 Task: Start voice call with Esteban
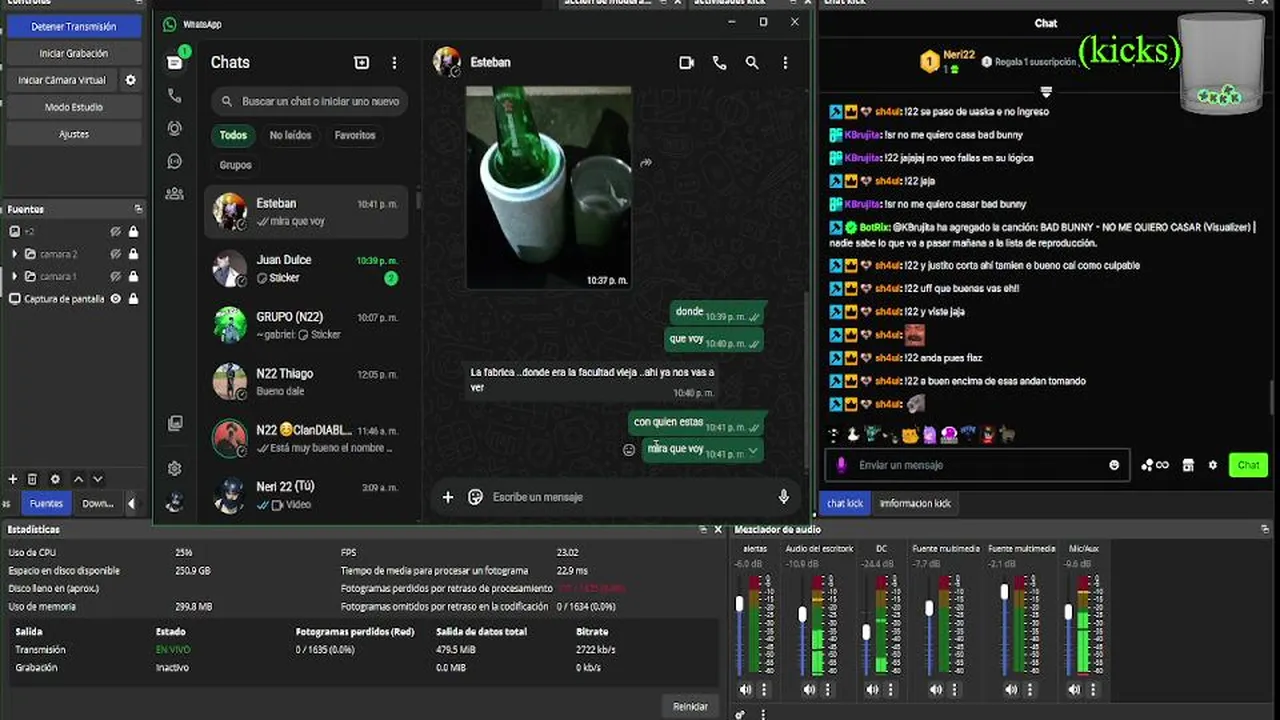(x=719, y=62)
